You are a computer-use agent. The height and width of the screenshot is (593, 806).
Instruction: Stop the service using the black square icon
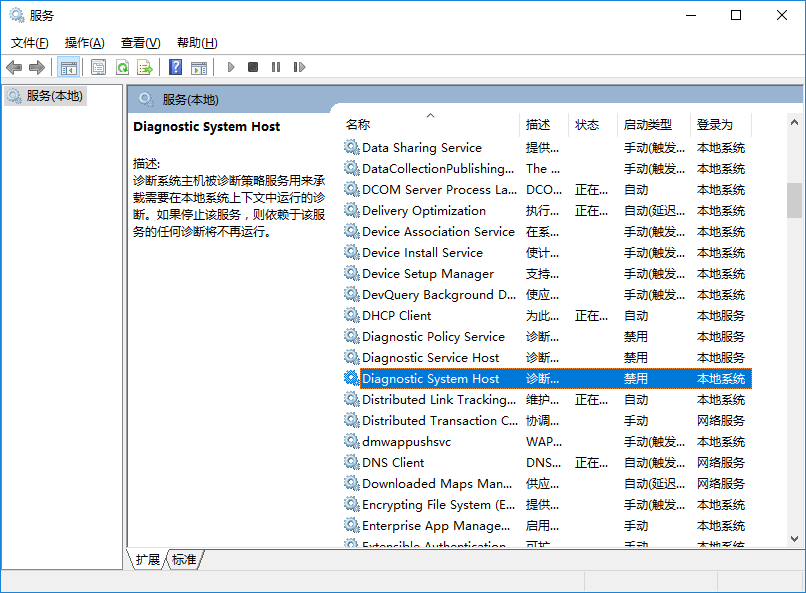point(253,67)
